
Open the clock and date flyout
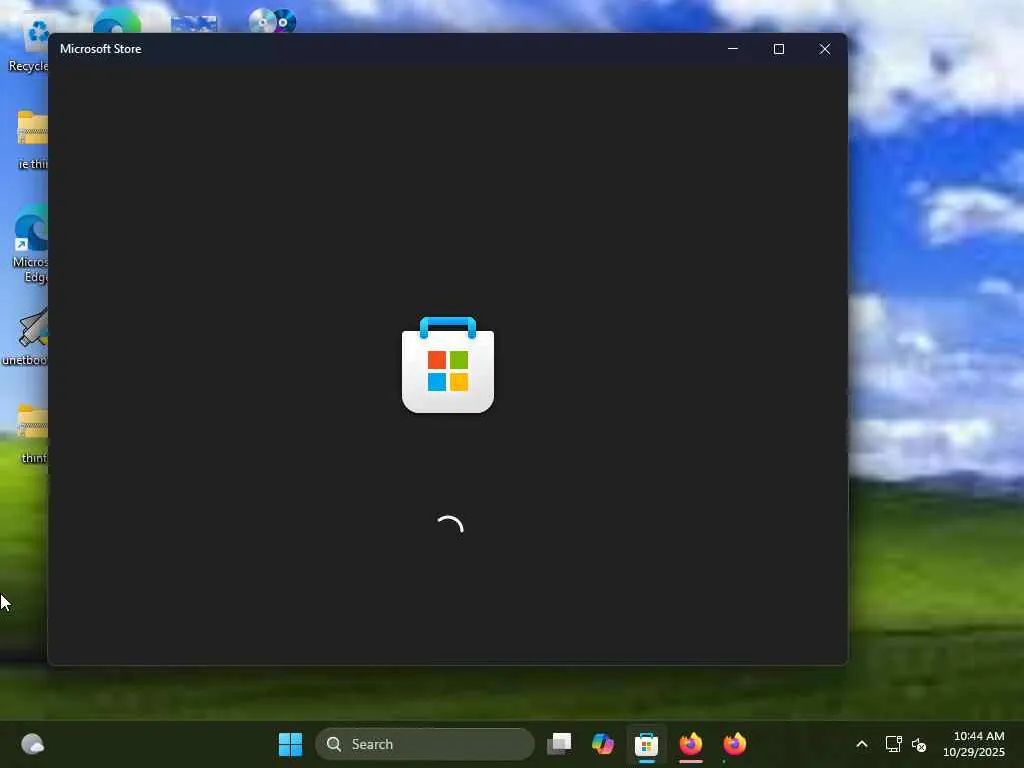[975, 744]
